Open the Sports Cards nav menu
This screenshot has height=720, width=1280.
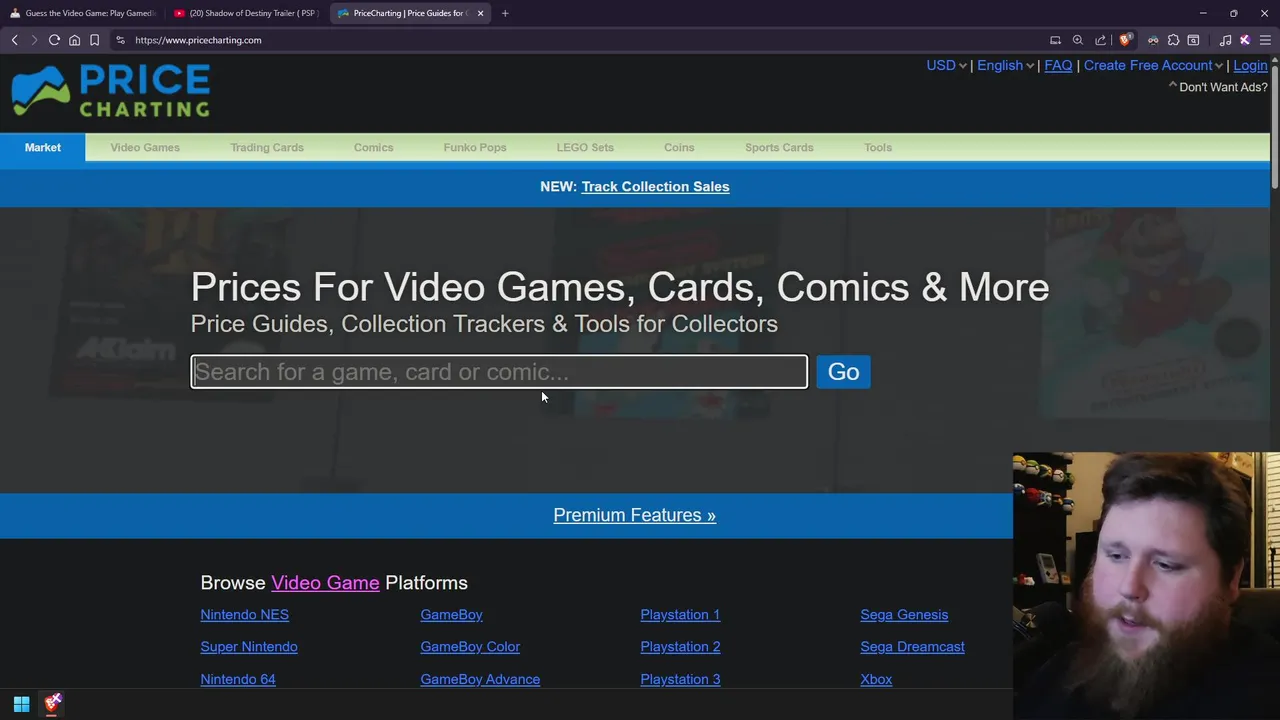pos(779,147)
